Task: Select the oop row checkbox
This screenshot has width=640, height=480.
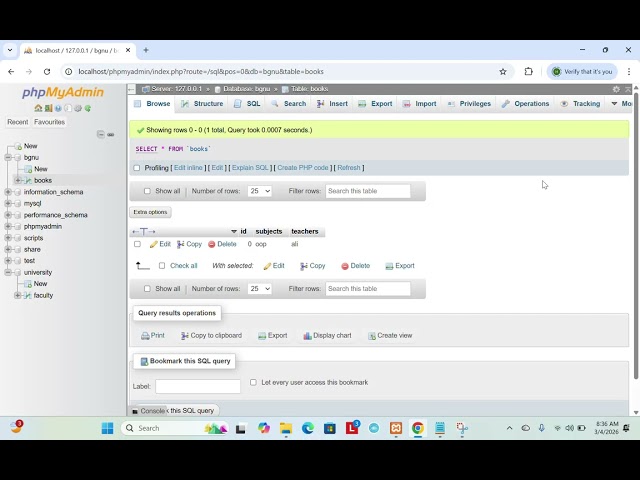Action: [138, 244]
